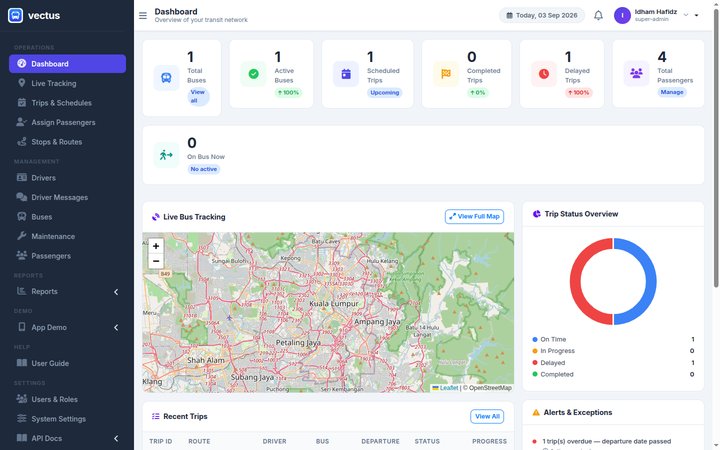Click View All for Recent Trips

click(x=487, y=416)
